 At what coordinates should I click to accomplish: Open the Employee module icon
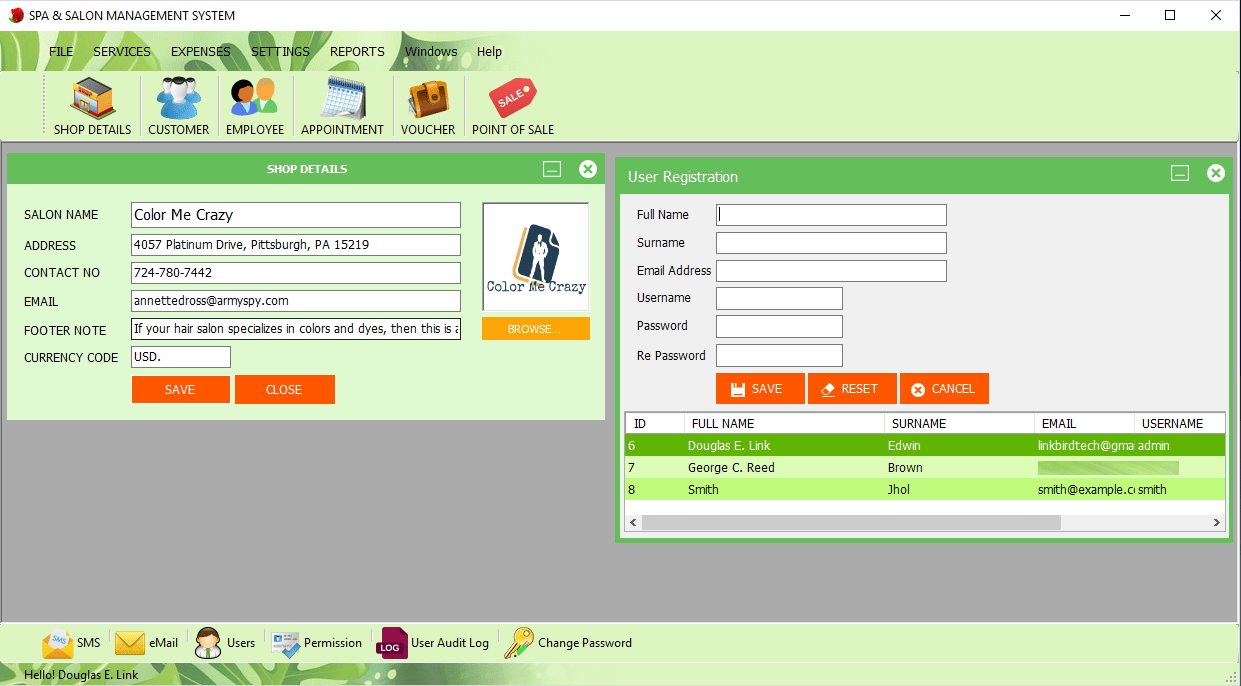pyautogui.click(x=254, y=104)
